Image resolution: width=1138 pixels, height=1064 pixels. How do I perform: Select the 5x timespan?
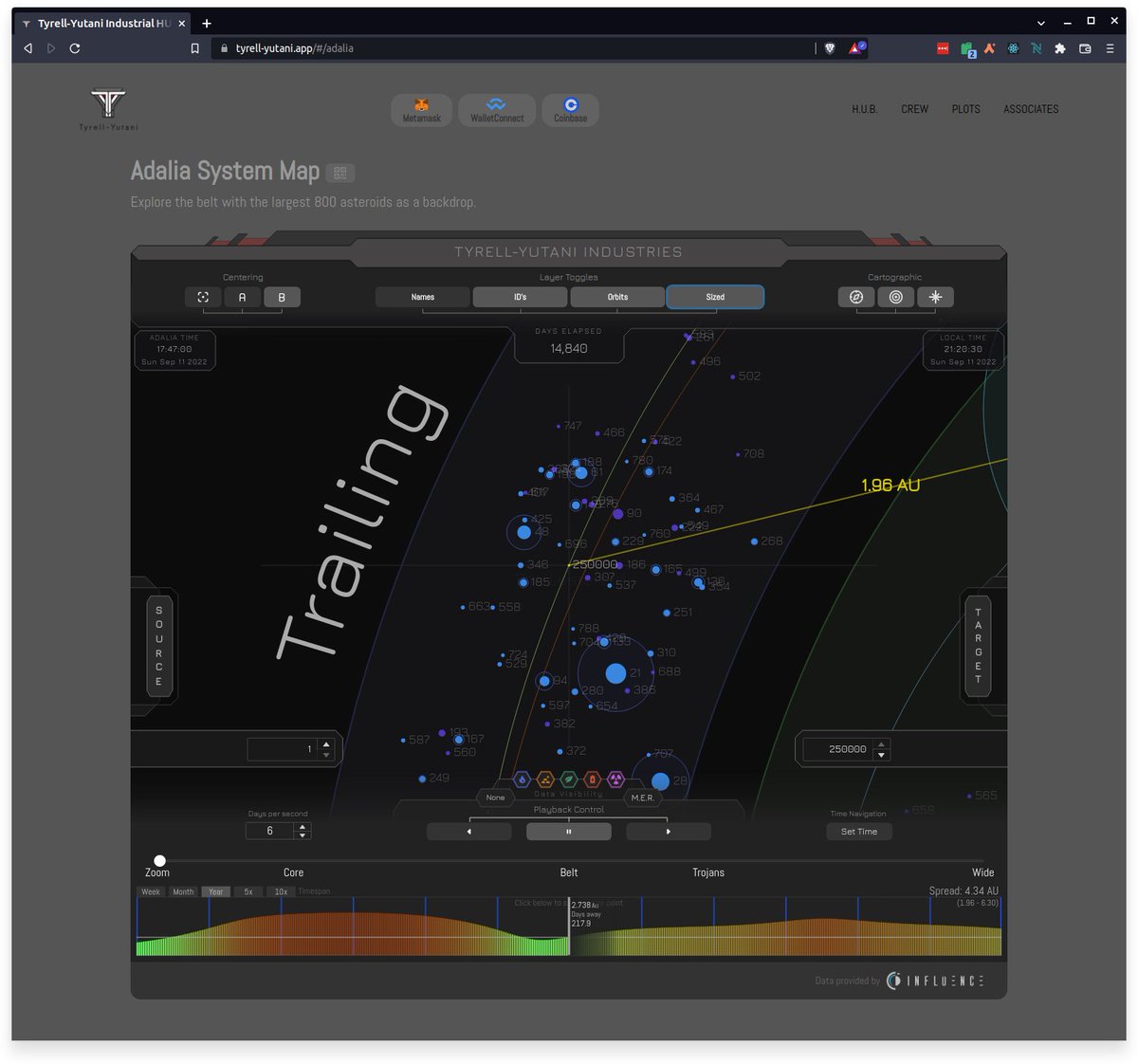click(x=248, y=891)
